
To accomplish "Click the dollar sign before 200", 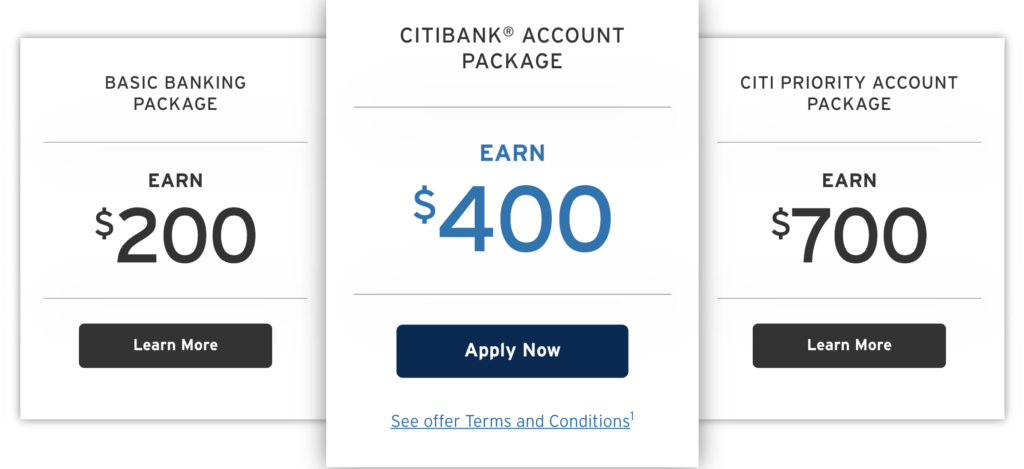I will coord(104,223).
